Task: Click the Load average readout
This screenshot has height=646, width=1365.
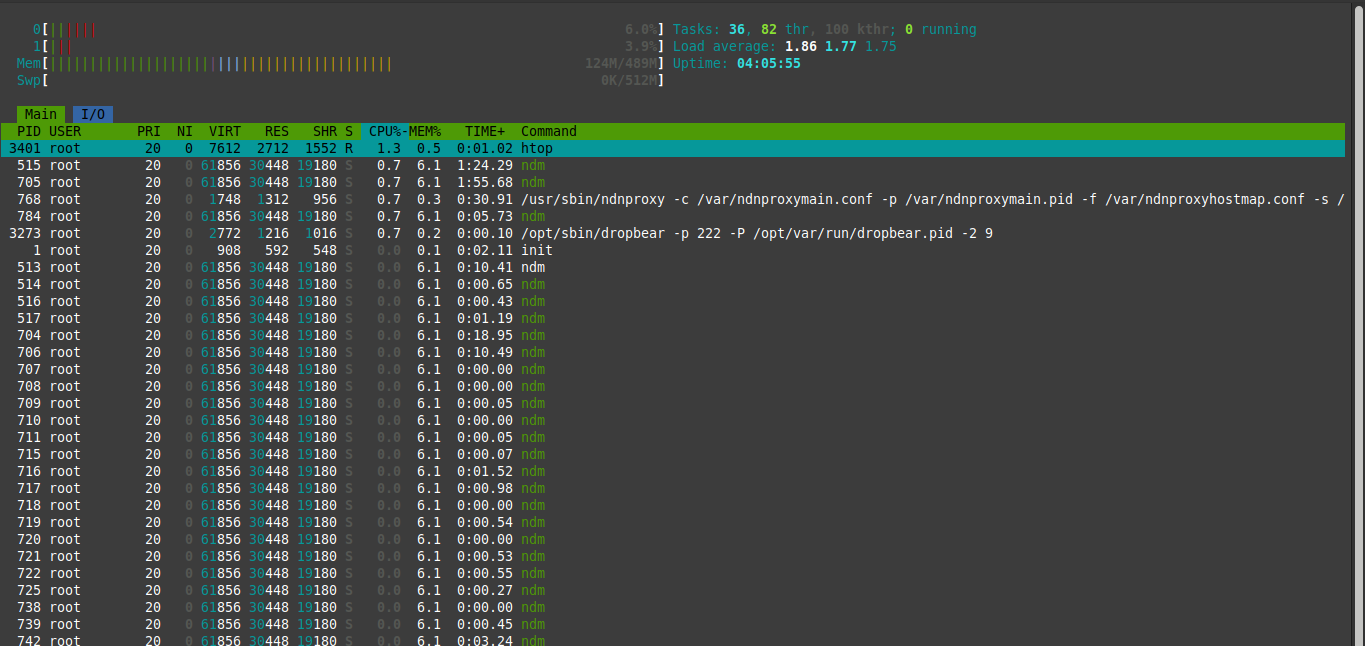Action: coord(785,47)
